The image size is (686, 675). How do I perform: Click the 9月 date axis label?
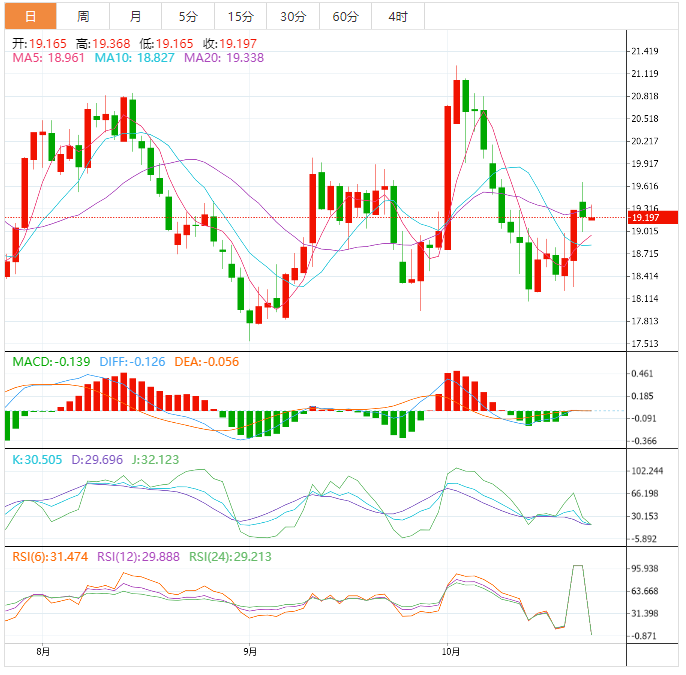250,652
